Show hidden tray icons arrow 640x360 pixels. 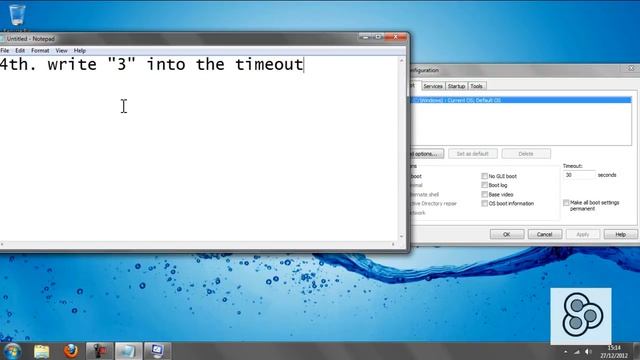tap(565, 351)
